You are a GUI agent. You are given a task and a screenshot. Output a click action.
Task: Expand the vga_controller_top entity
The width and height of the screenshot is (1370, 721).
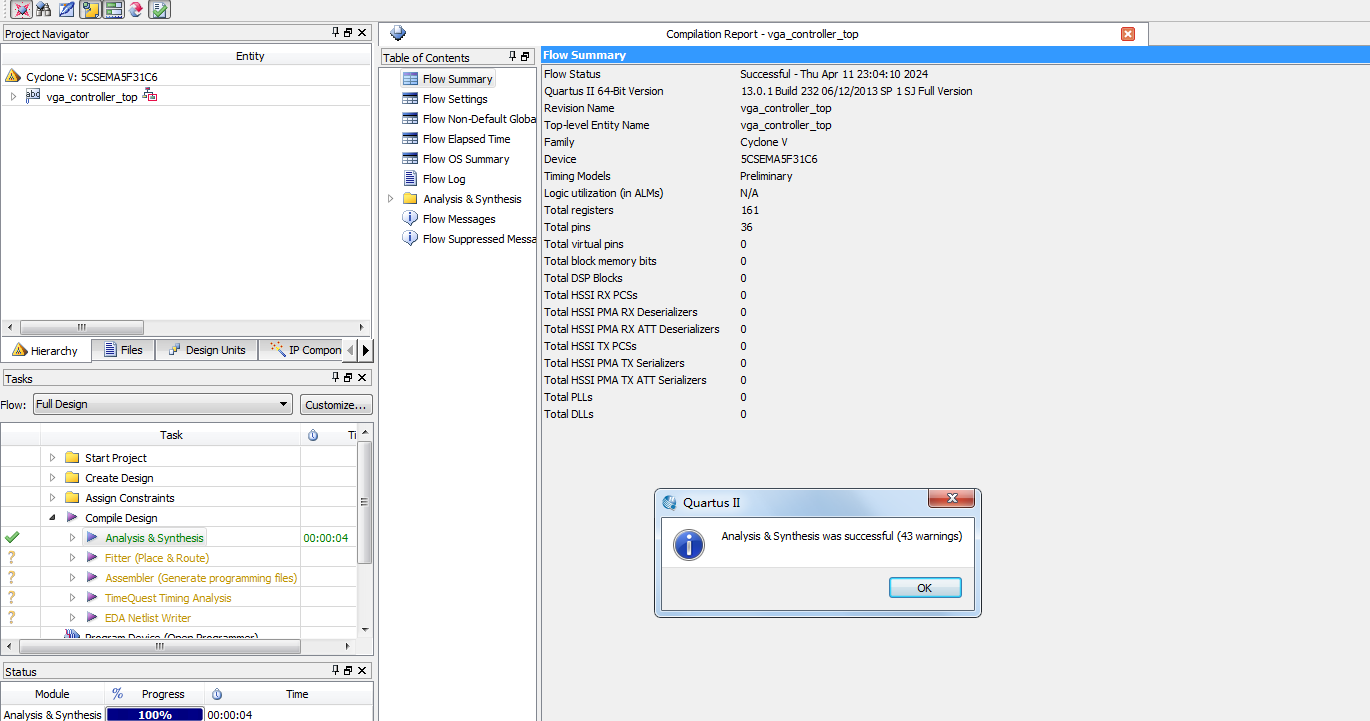point(13,97)
